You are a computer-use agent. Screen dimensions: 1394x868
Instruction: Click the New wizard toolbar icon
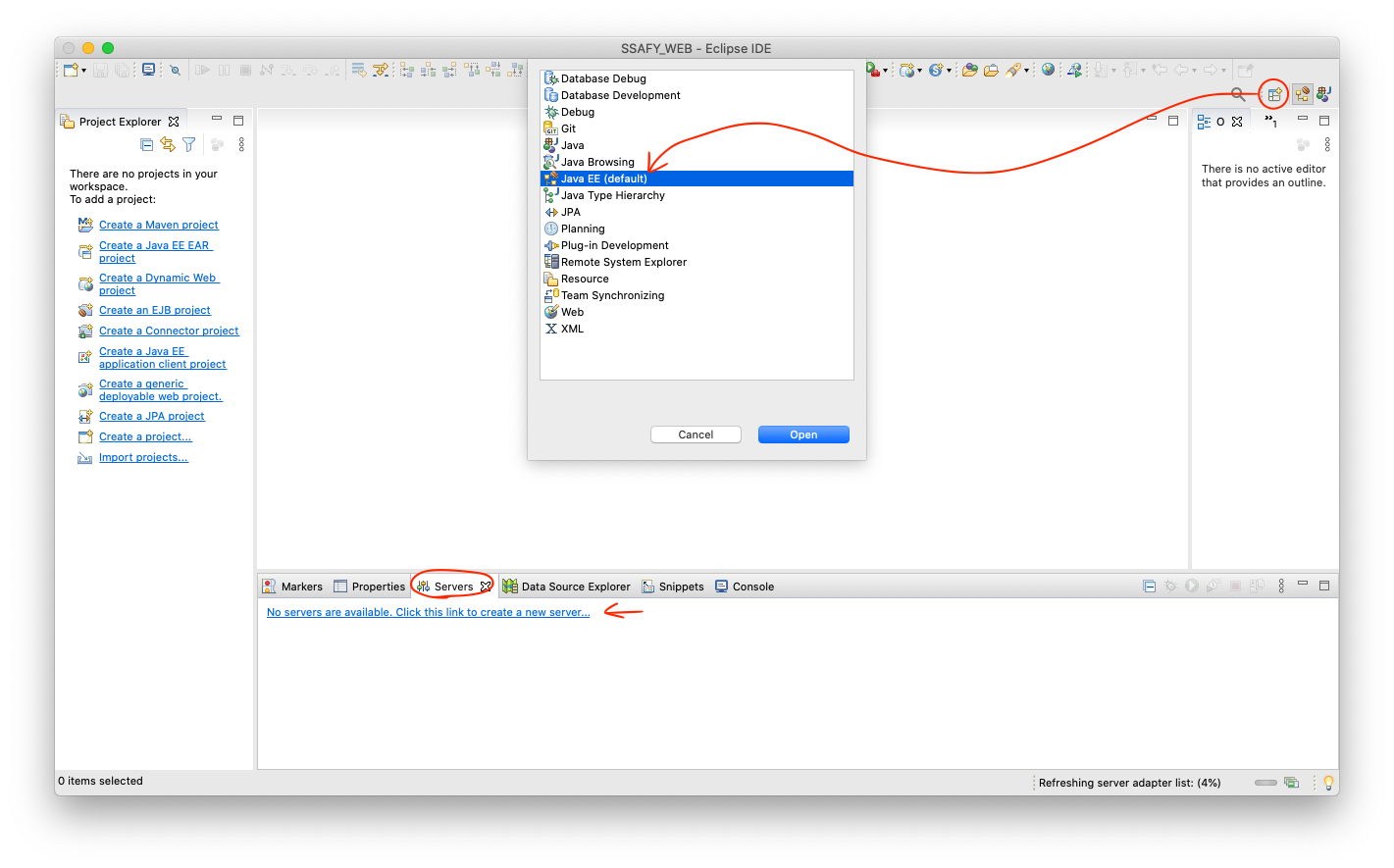point(71,70)
